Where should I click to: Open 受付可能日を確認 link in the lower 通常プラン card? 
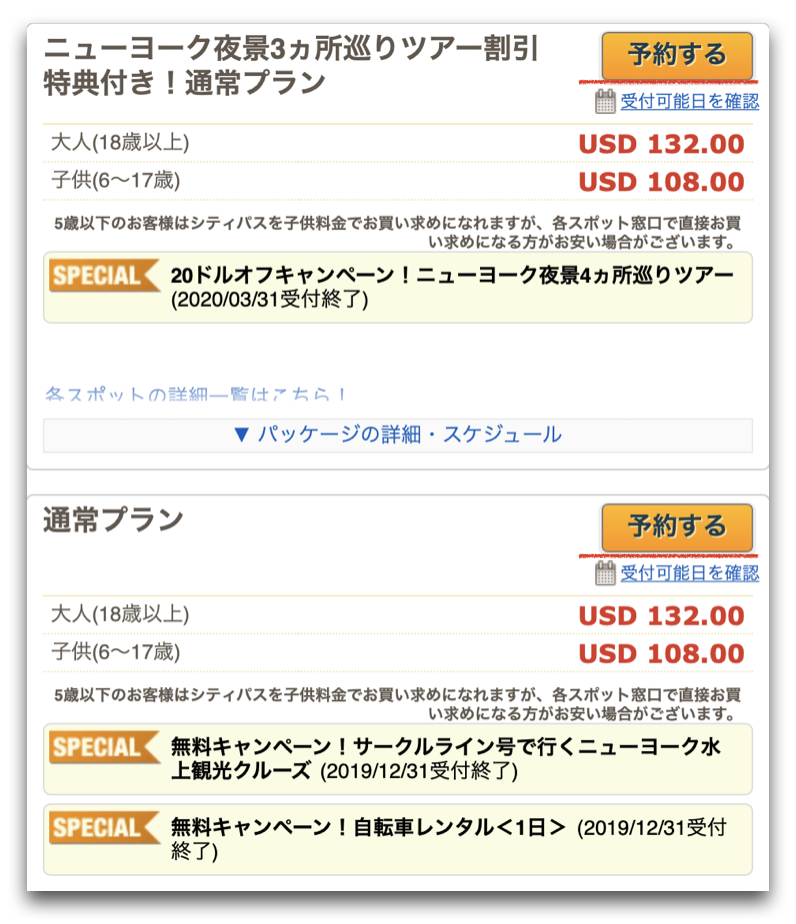[689, 573]
